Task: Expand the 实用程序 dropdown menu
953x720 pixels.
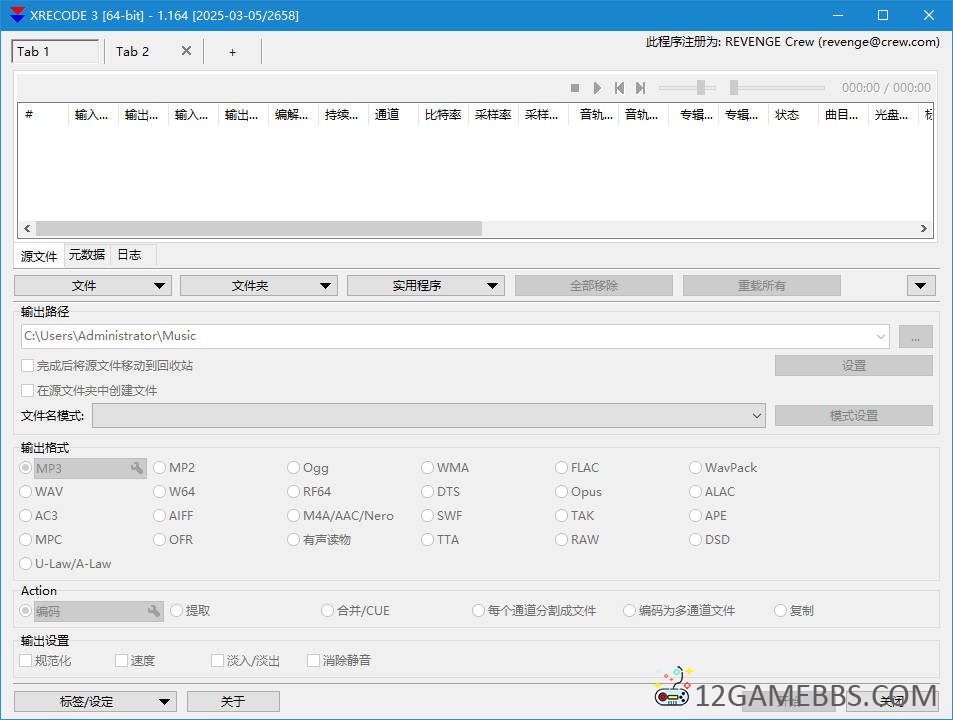Action: 424,286
